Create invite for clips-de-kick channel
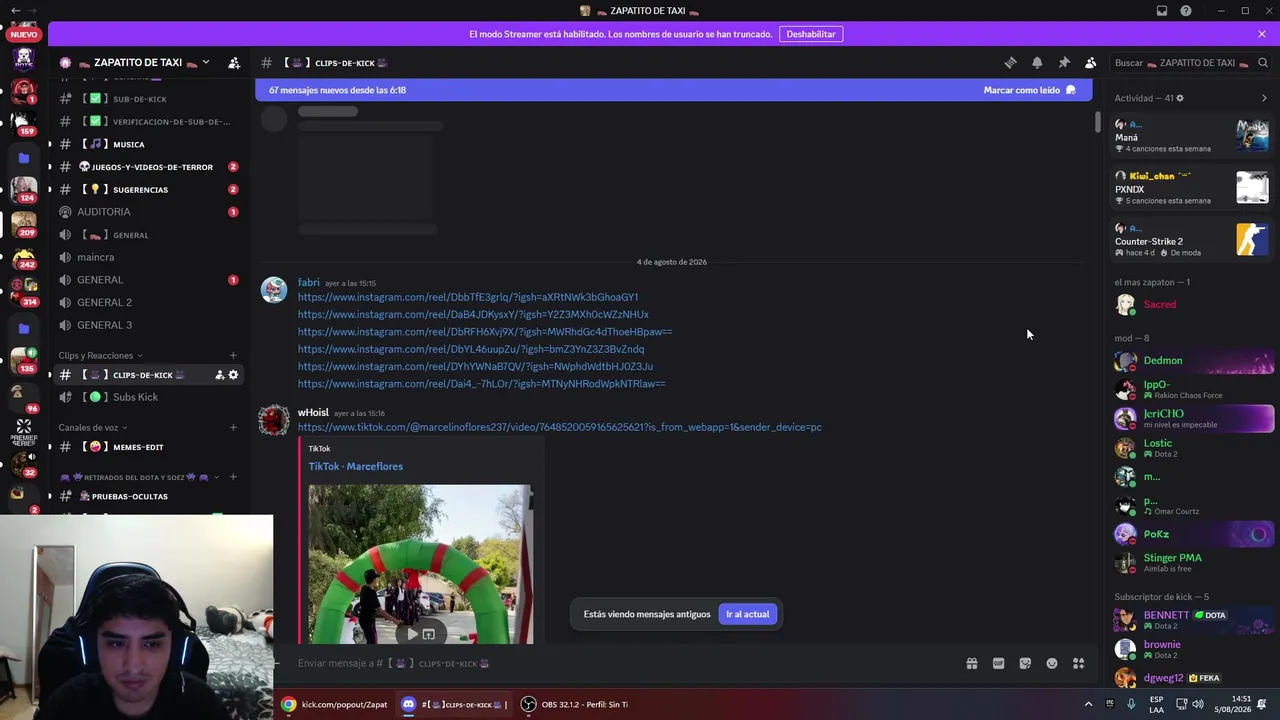 coord(220,375)
